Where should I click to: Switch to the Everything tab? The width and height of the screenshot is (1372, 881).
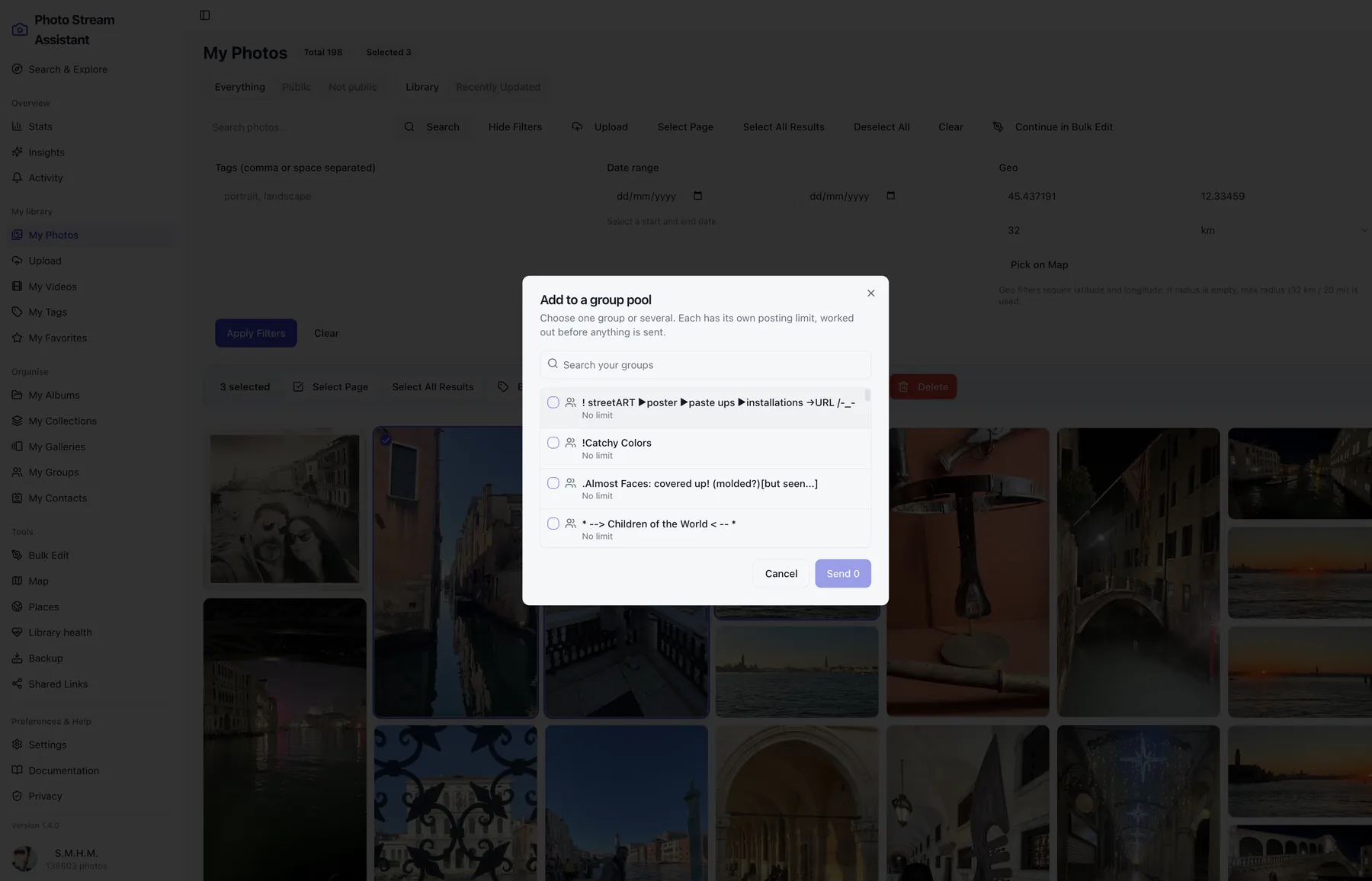pos(240,87)
